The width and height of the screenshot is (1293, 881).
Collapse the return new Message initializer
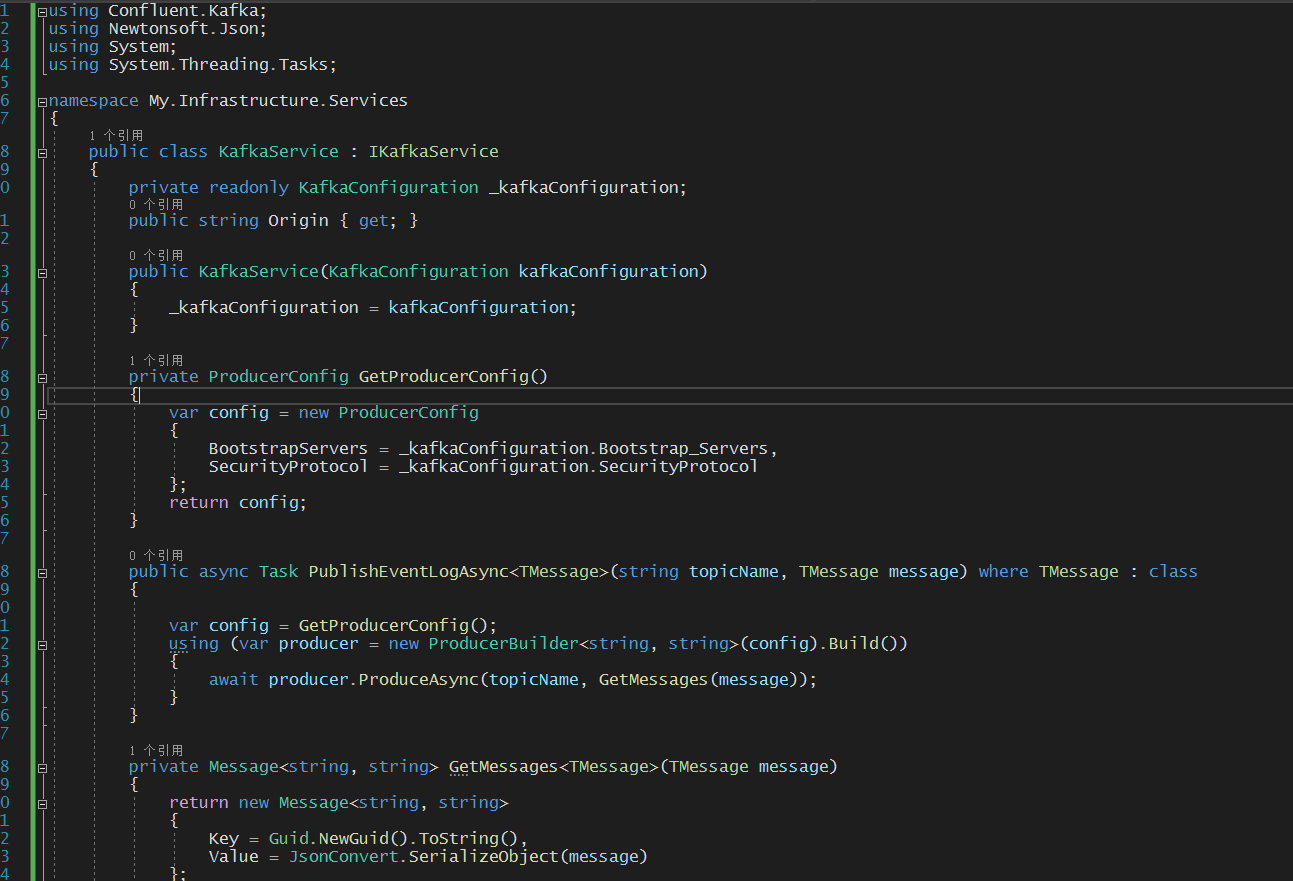pos(42,803)
